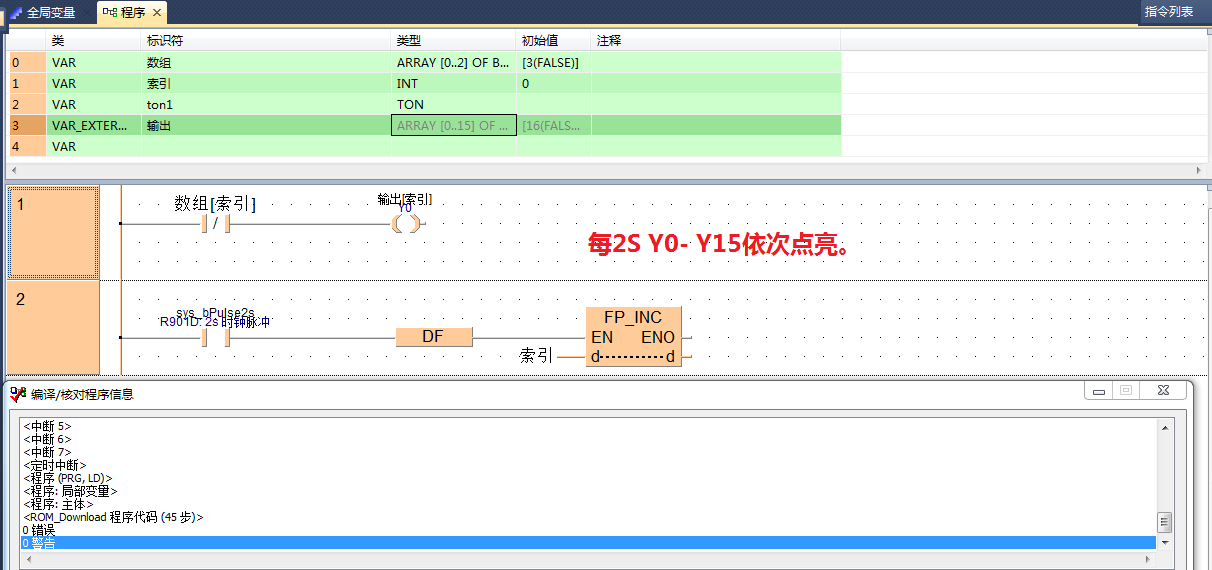Viewport: 1212px width, 570px height.
Task: Open the type cell ARRAY [0..15] of 输出
Action: [x=453, y=126]
